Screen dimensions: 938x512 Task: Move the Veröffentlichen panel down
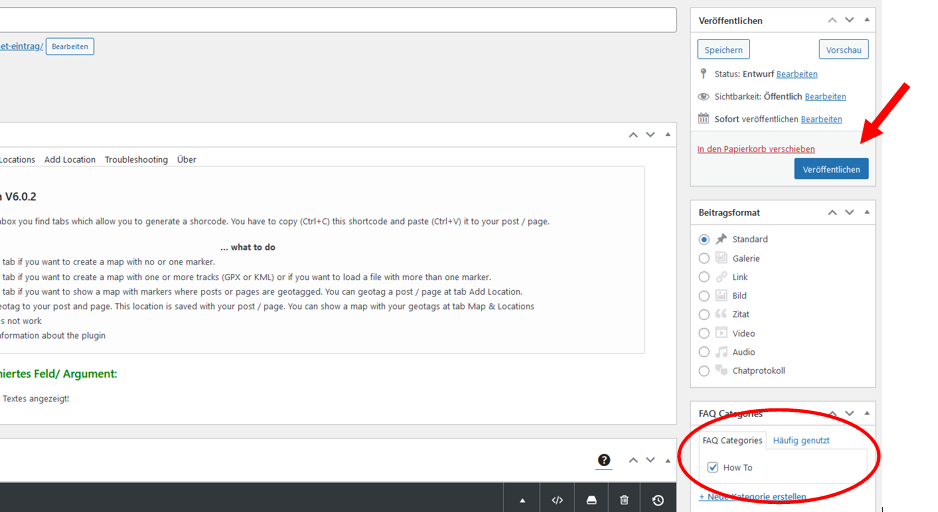[x=849, y=20]
